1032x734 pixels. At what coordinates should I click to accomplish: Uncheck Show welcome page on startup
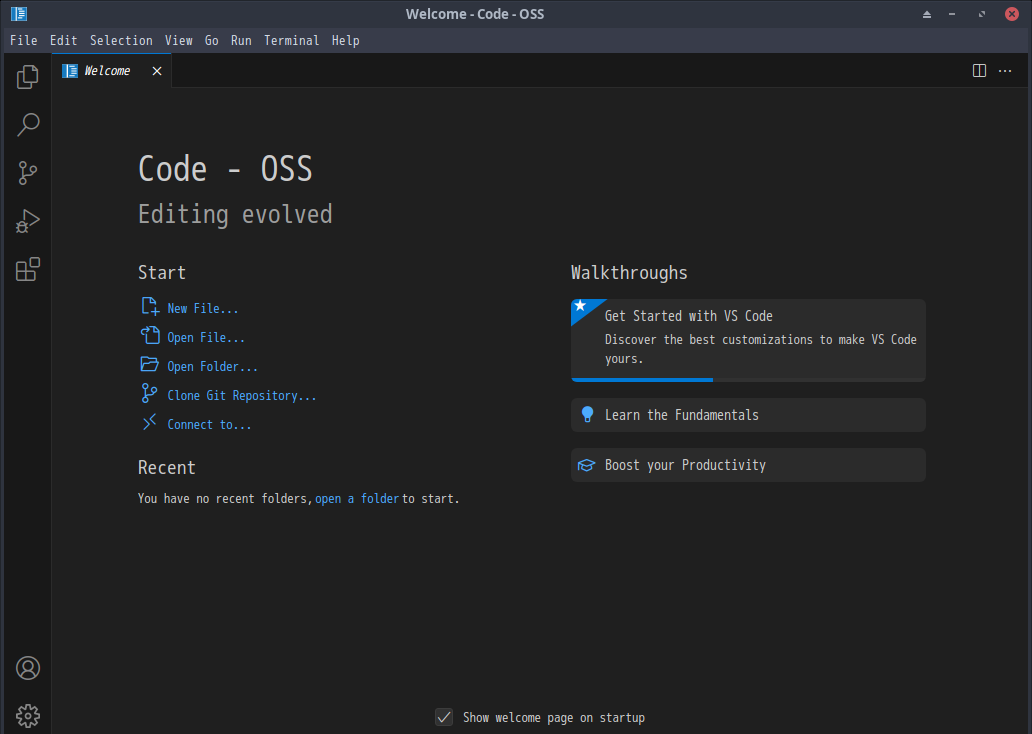point(444,717)
